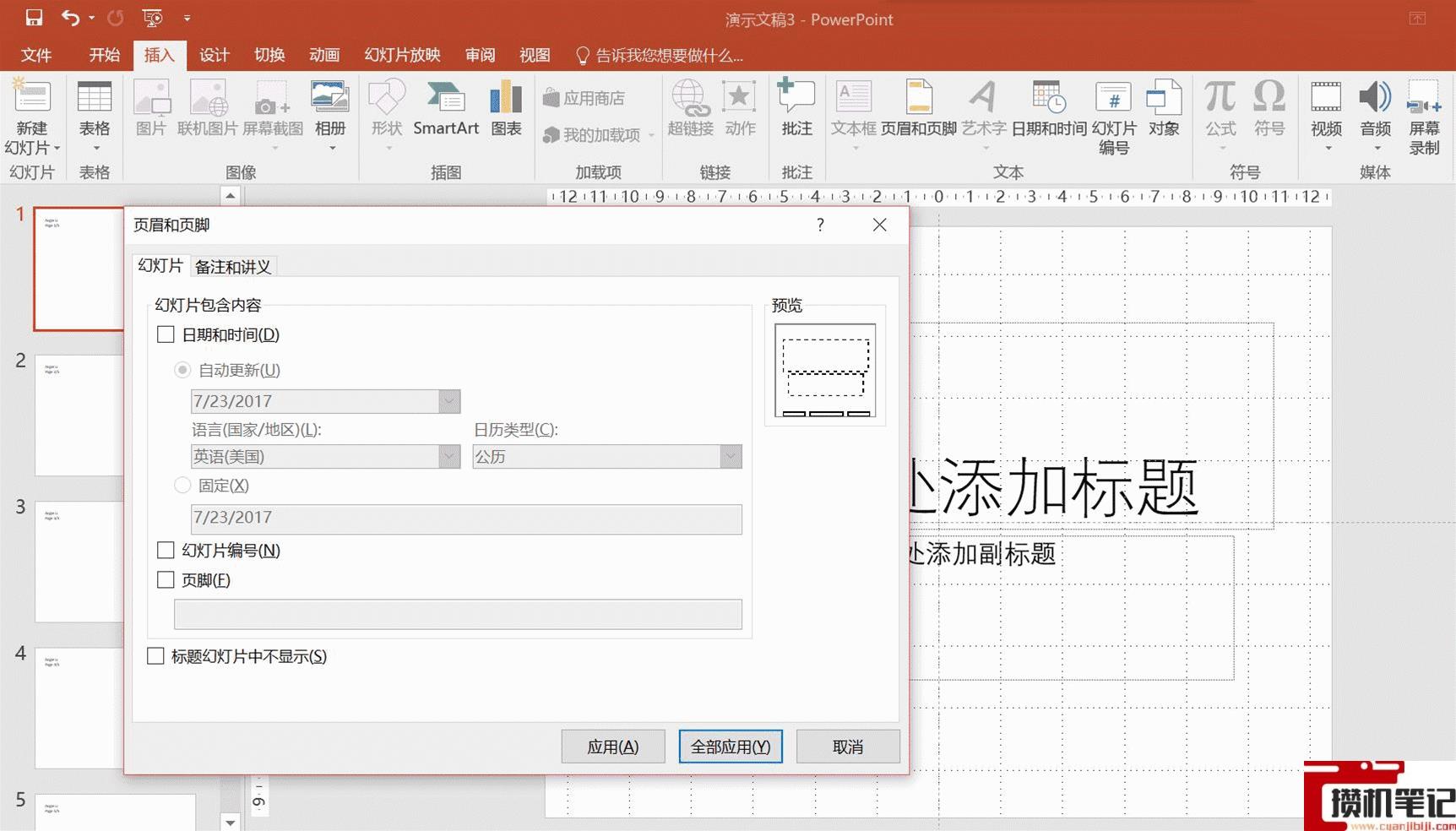Select the Fixed (固定) radio button

(x=182, y=486)
